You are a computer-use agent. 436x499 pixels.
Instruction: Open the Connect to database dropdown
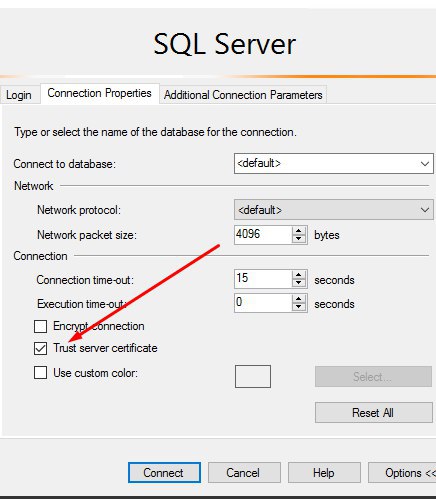click(x=334, y=164)
